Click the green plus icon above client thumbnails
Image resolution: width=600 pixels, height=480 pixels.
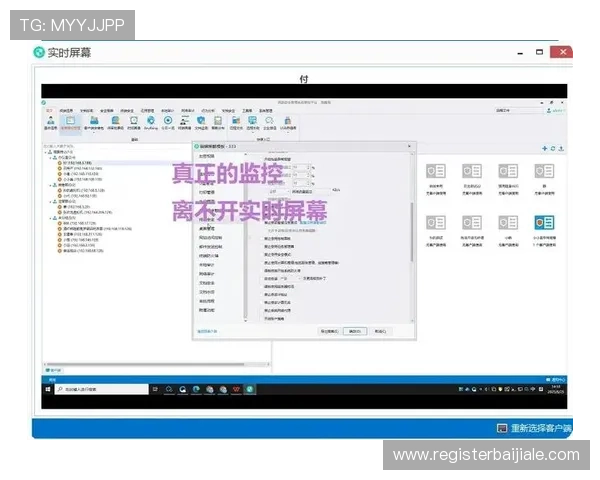click(545, 148)
